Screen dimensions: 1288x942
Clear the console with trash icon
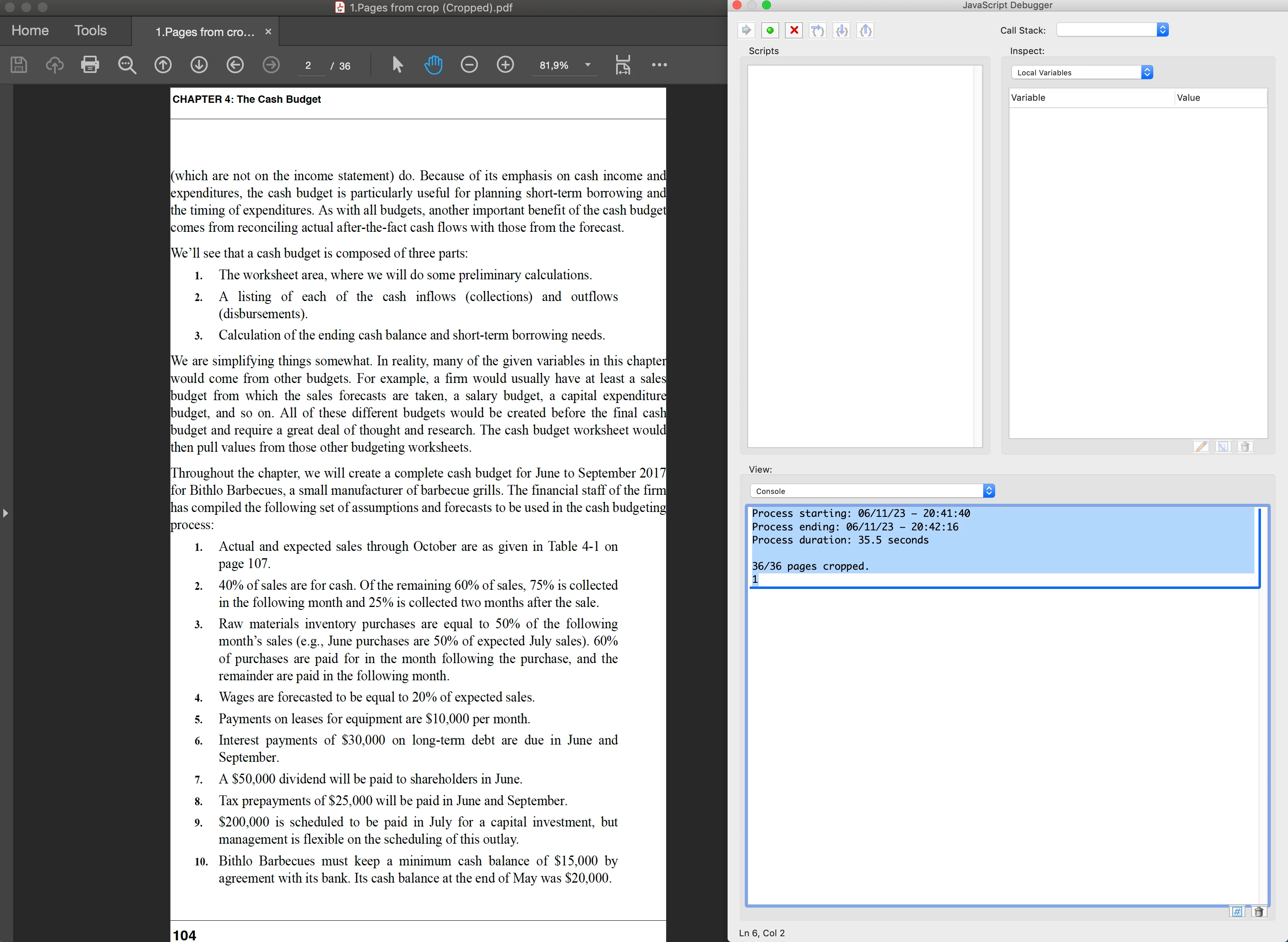[1259, 912]
